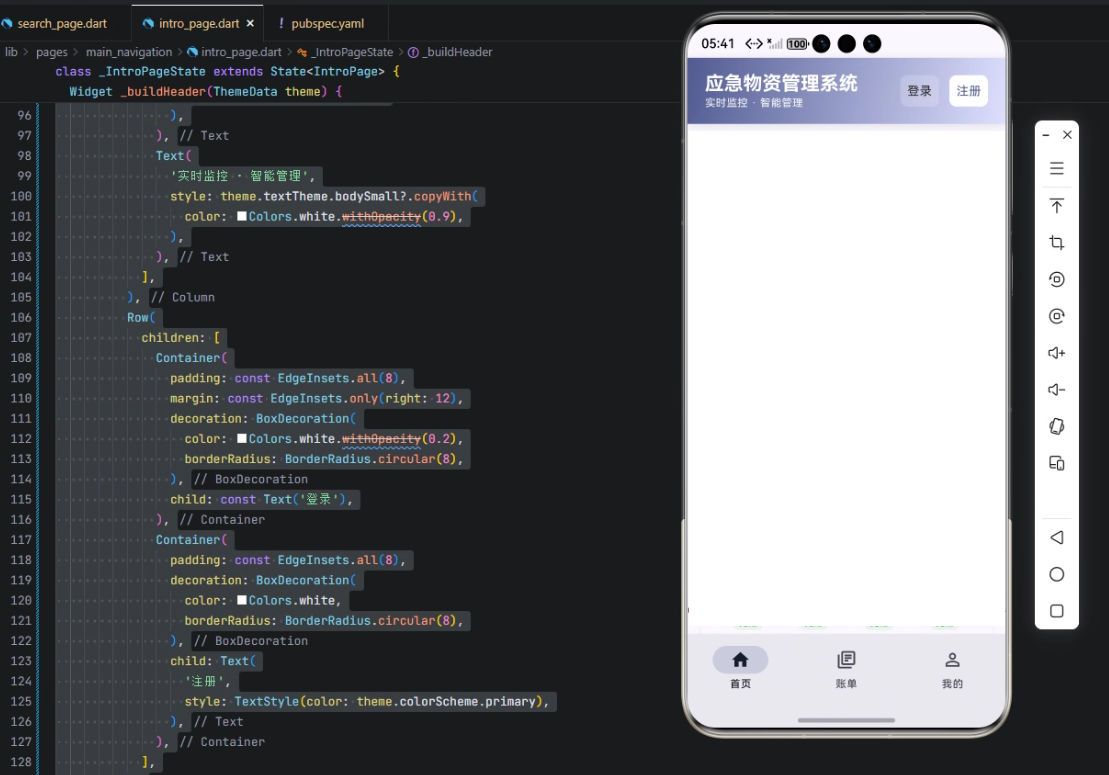Click the Android recents square button

(1057, 611)
